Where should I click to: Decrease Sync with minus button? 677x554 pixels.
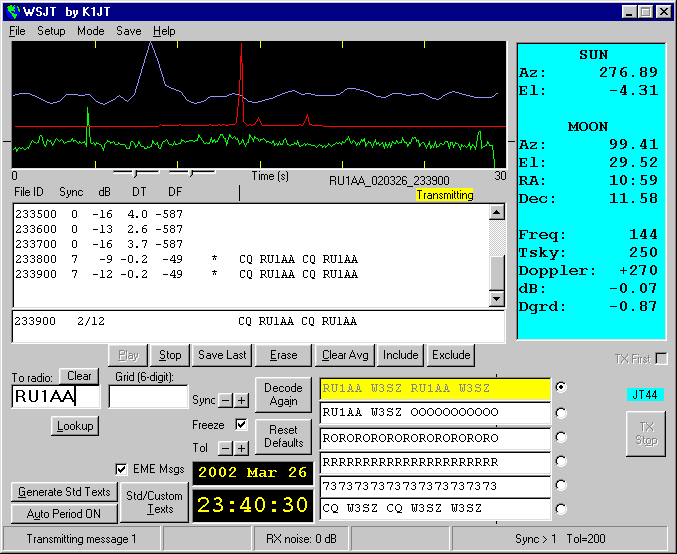point(225,400)
